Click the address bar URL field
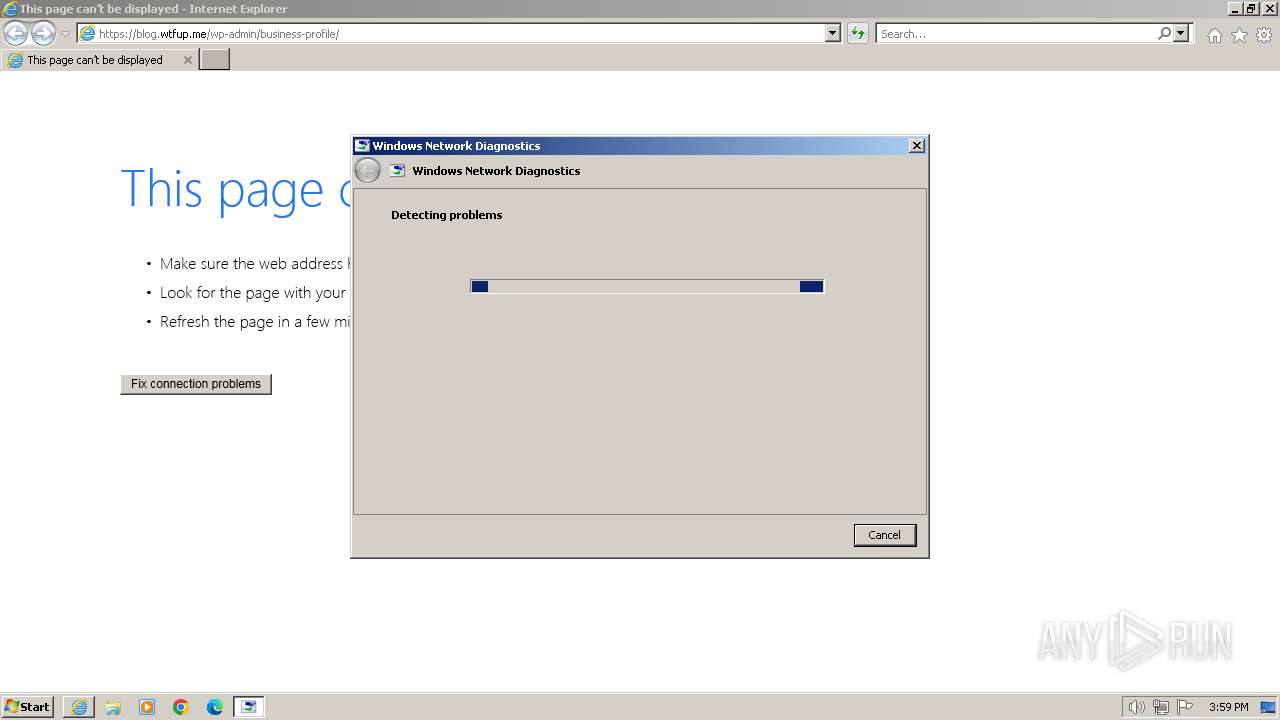Screen dimensions: 1280x720 coord(450,34)
